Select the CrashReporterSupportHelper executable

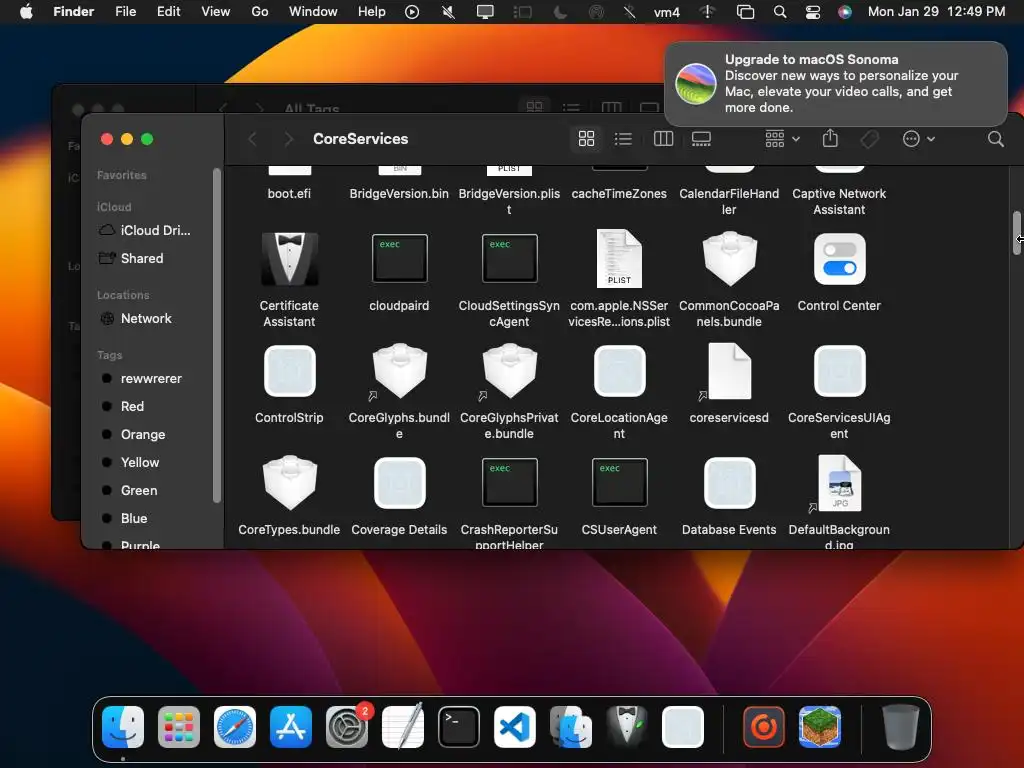click(x=509, y=483)
